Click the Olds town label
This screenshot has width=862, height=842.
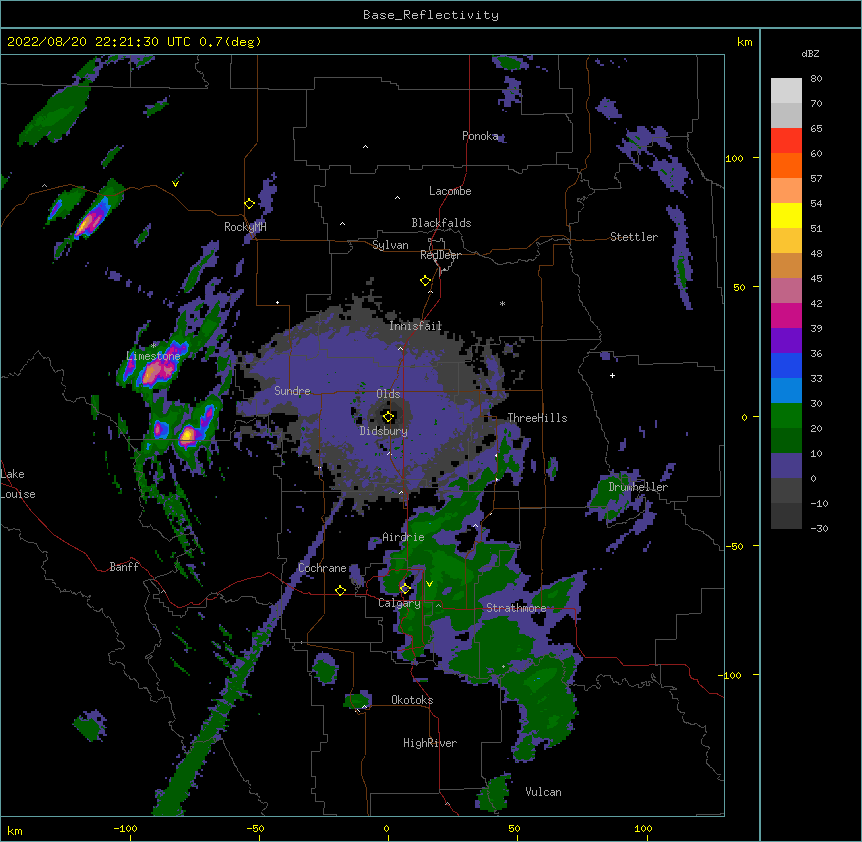click(388, 394)
